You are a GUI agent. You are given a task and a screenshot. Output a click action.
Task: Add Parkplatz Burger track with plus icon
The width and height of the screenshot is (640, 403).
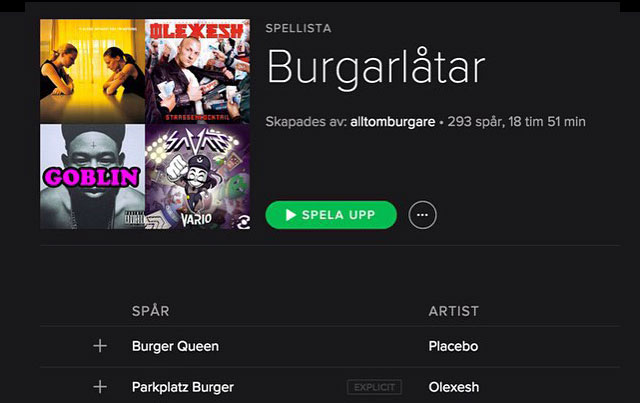(100, 387)
